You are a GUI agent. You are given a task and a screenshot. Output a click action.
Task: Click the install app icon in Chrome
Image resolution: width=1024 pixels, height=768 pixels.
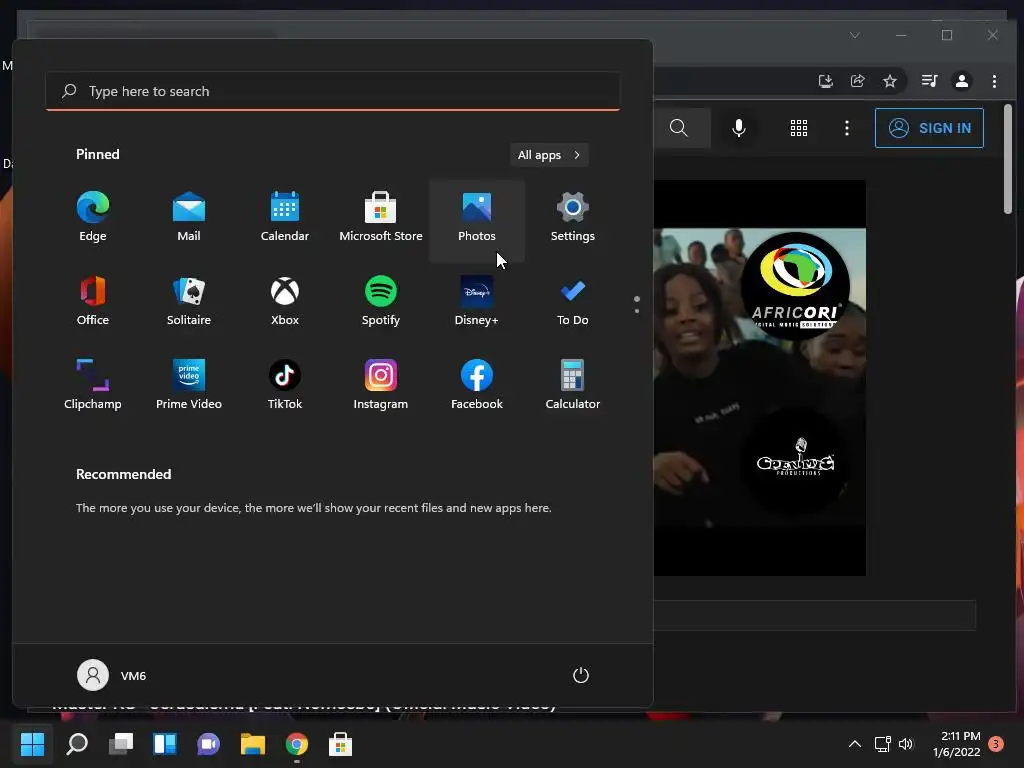tap(825, 81)
